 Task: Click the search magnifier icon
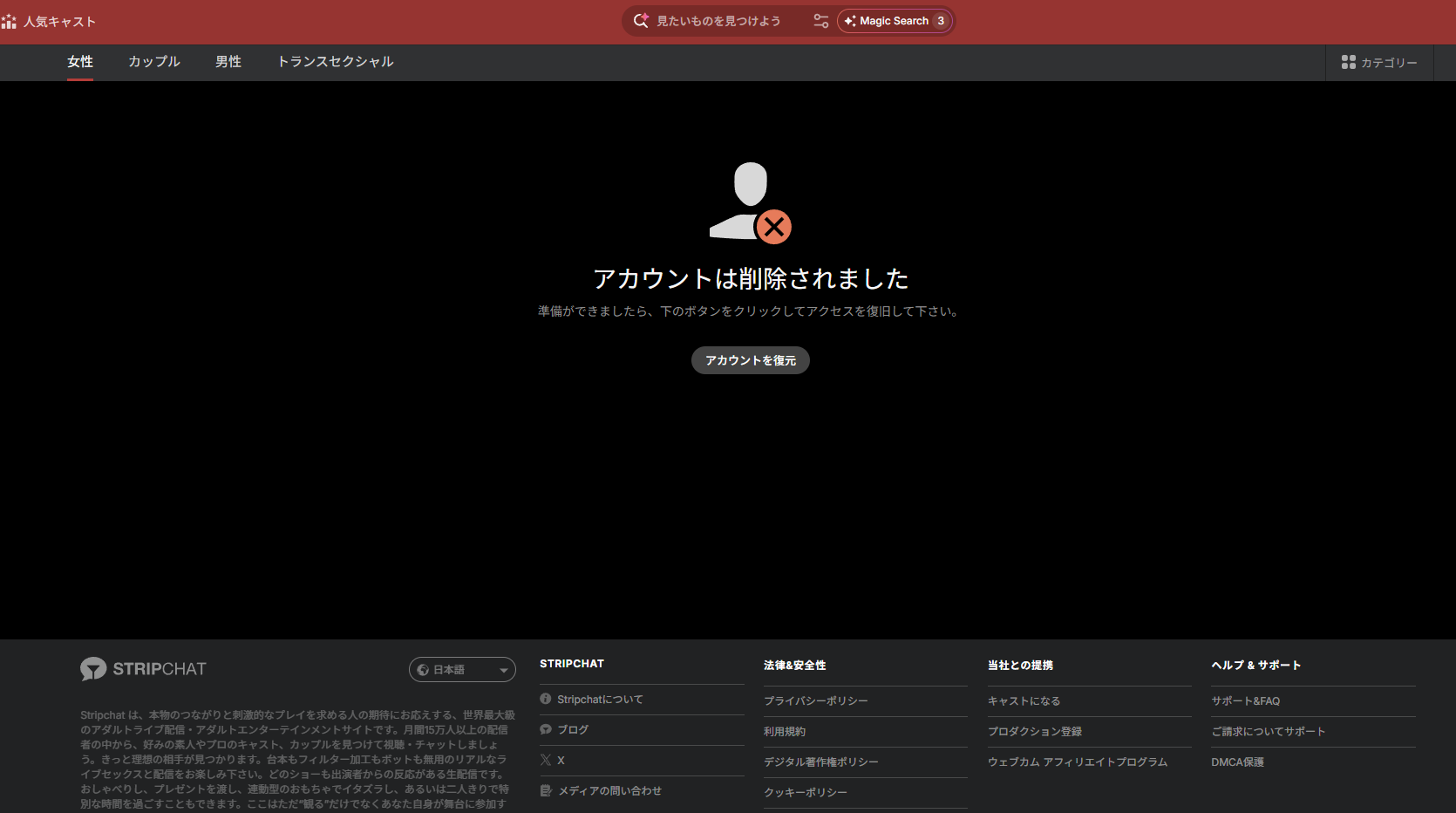pyautogui.click(x=641, y=21)
